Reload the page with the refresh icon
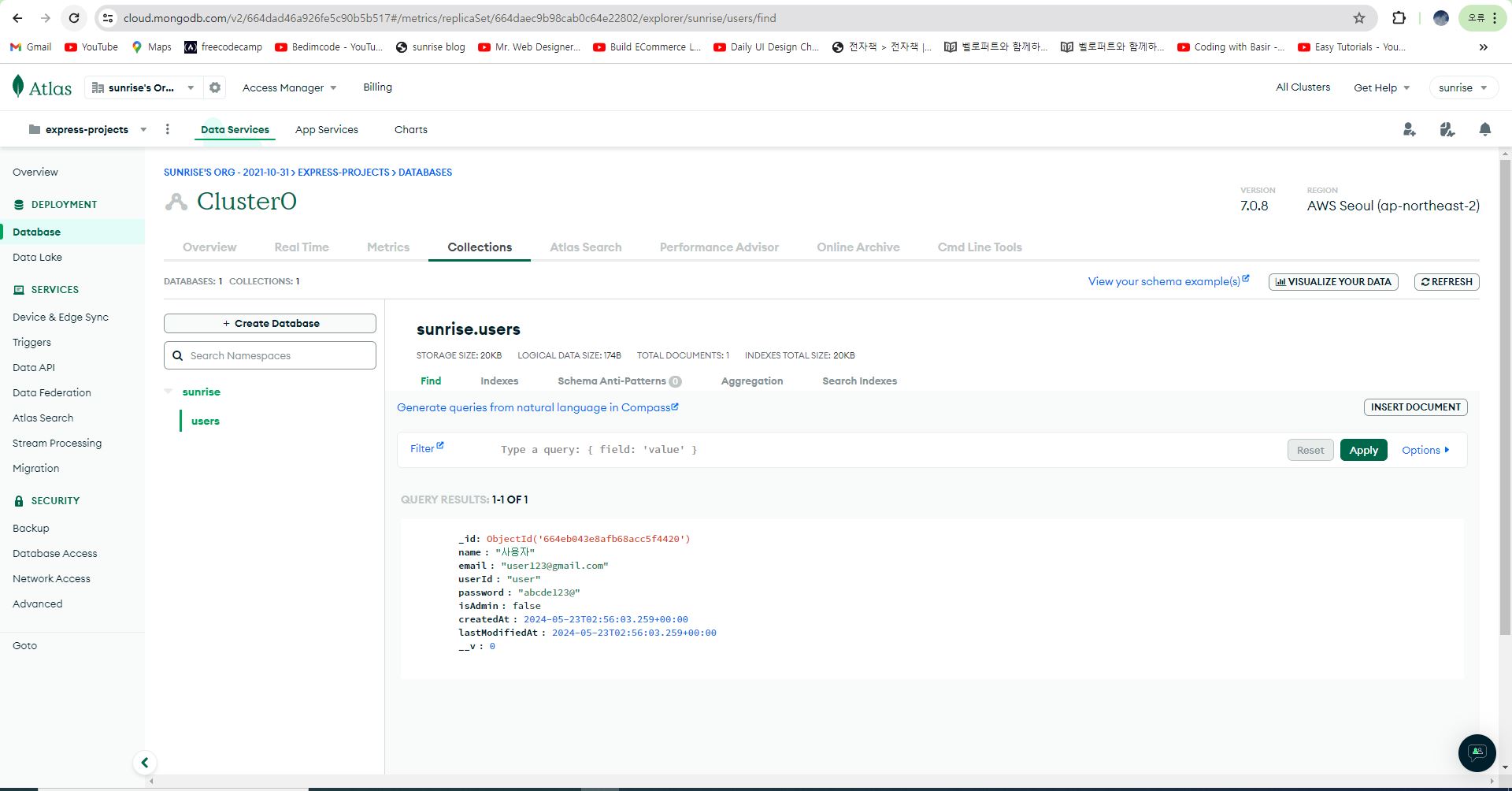1512x791 pixels. [x=73, y=18]
